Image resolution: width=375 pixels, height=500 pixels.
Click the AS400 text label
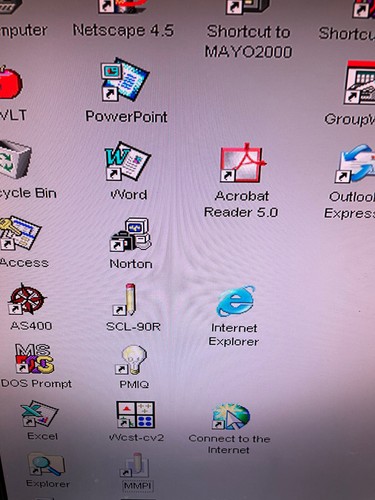tap(31, 325)
